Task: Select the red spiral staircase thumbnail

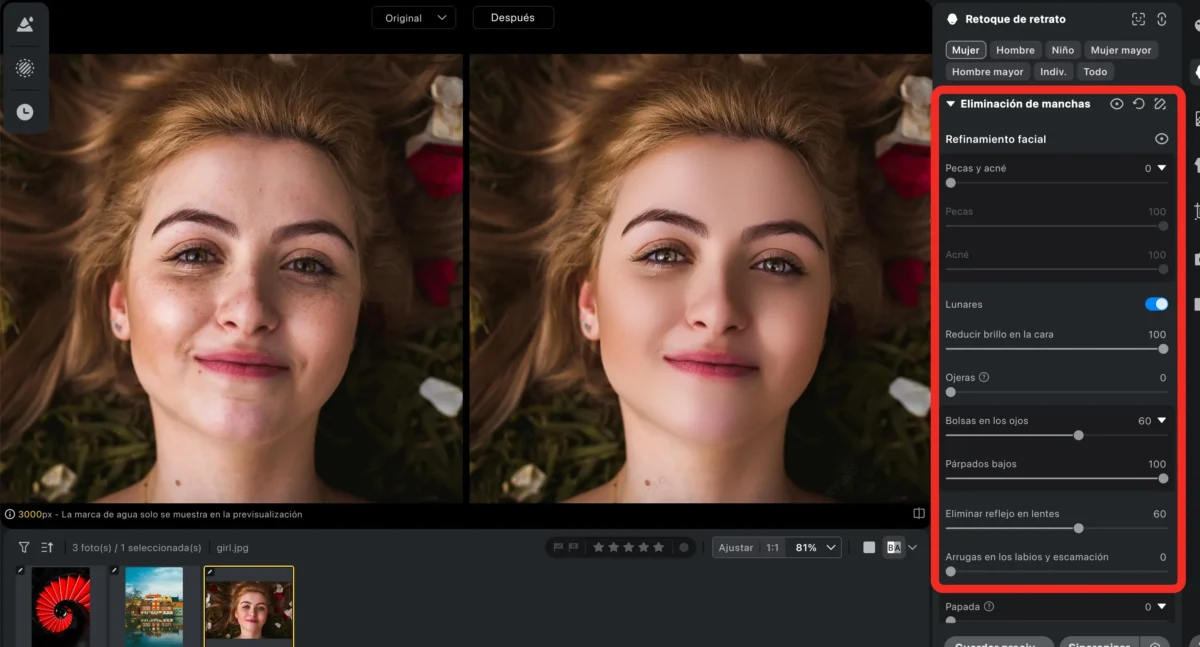Action: tap(60, 607)
